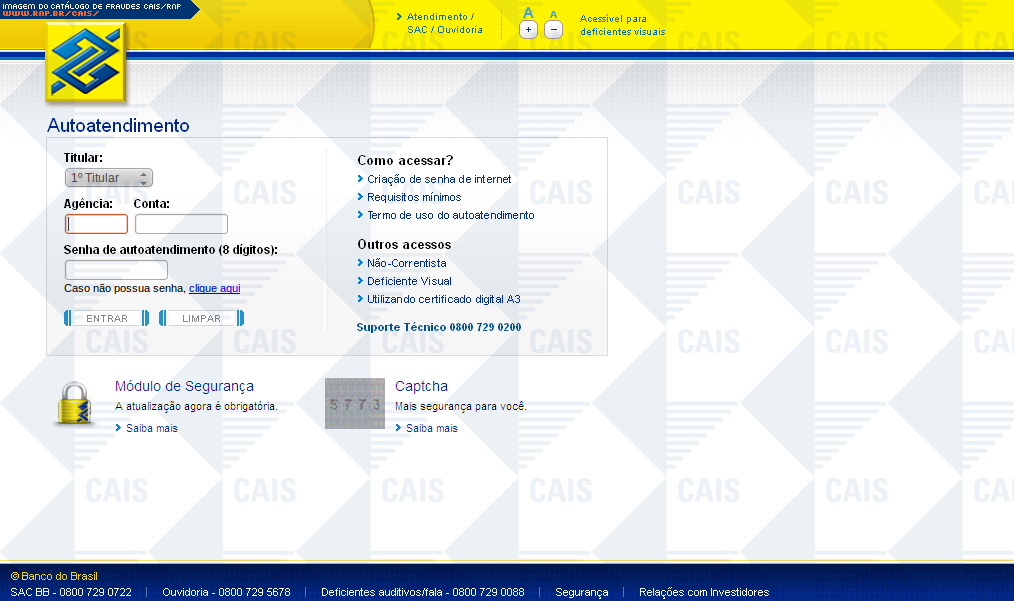This screenshot has height=601, width=1014.
Task: Click the Conta input field
Action: (181, 224)
